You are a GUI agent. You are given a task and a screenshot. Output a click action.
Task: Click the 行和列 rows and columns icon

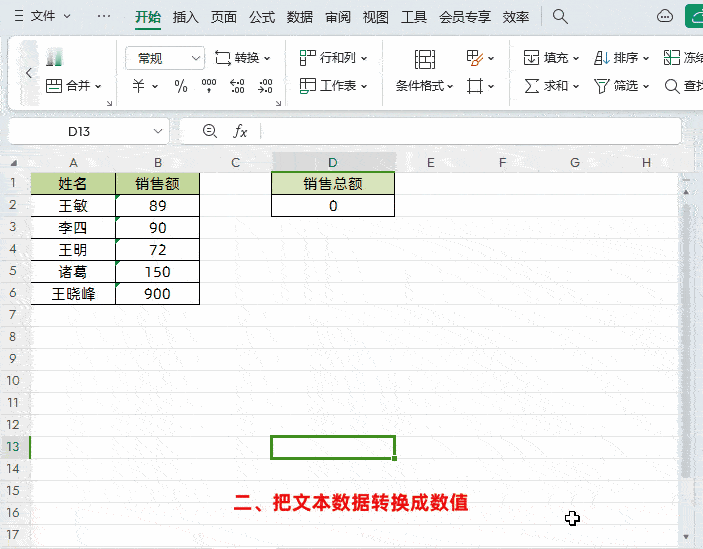pyautogui.click(x=308, y=58)
